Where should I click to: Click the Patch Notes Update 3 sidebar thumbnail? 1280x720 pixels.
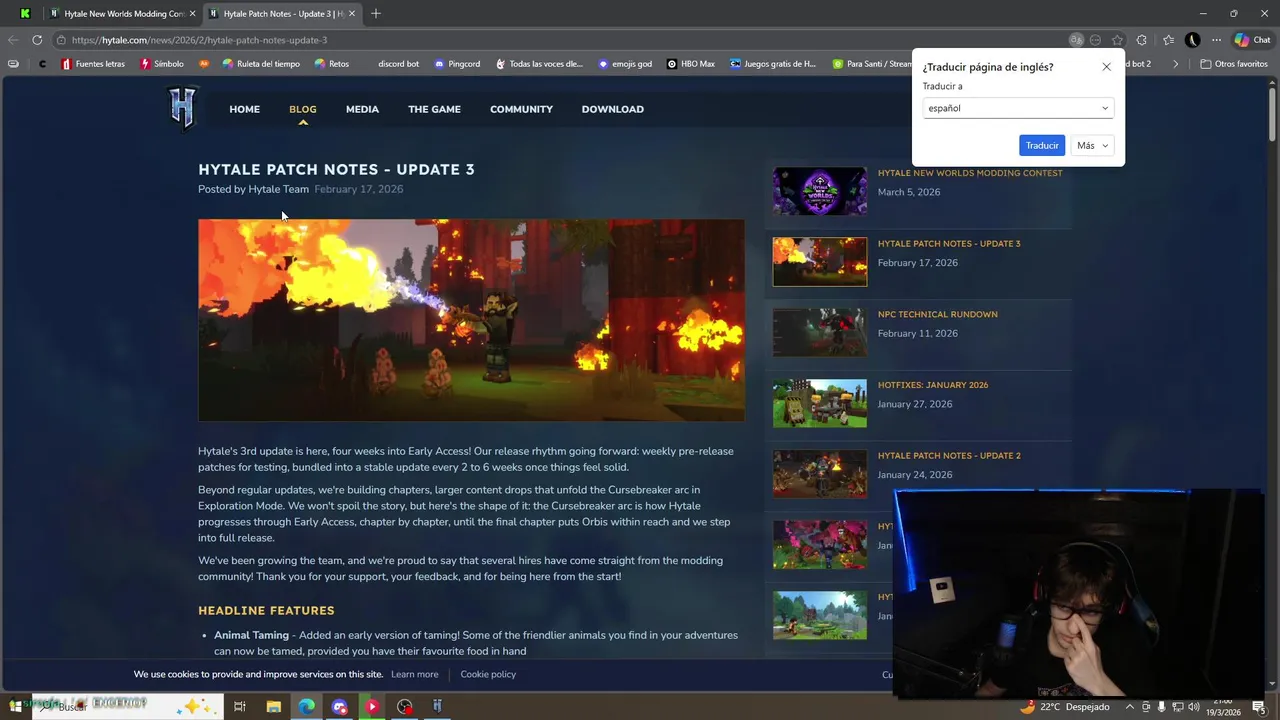[x=820, y=262]
